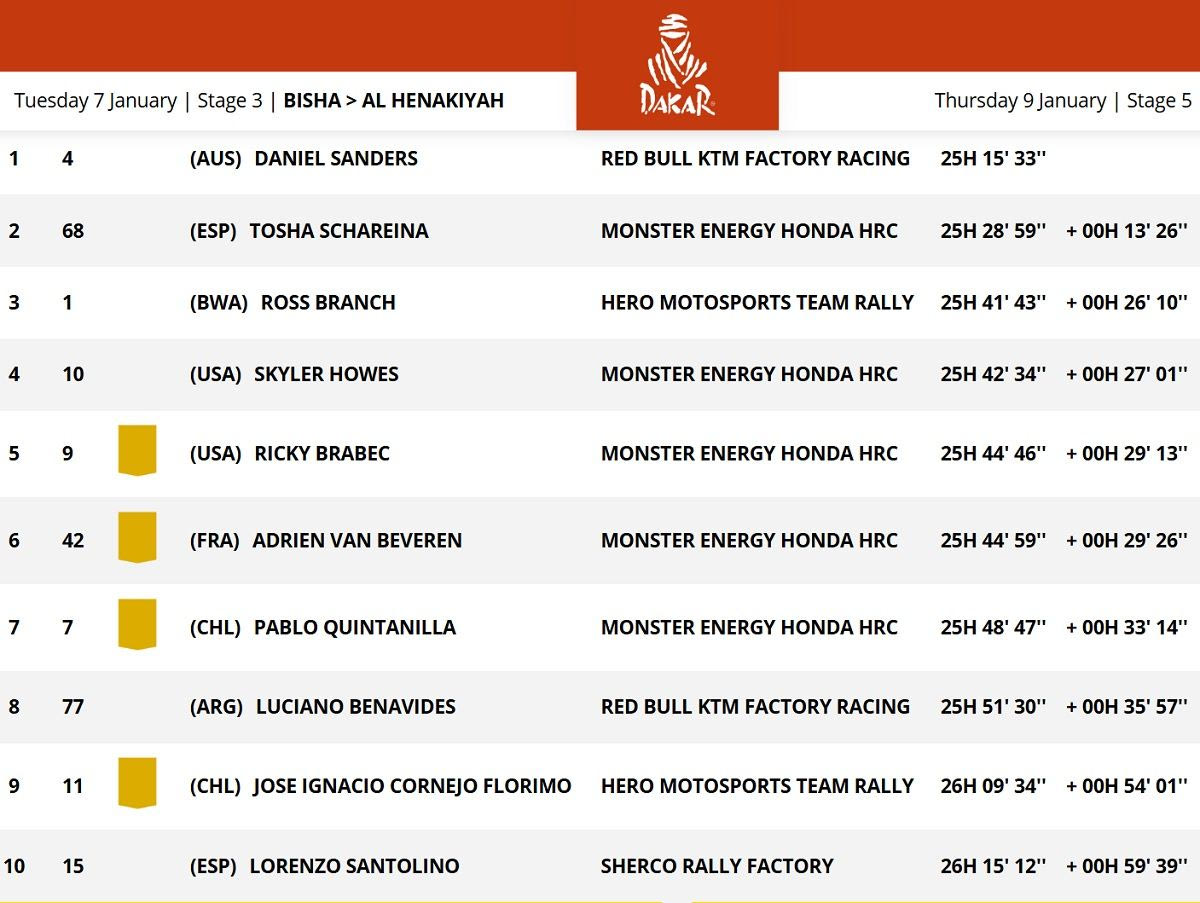1200x903 pixels.
Task: Click the gap time +00H 59' 39''
Action: pos(1127,866)
